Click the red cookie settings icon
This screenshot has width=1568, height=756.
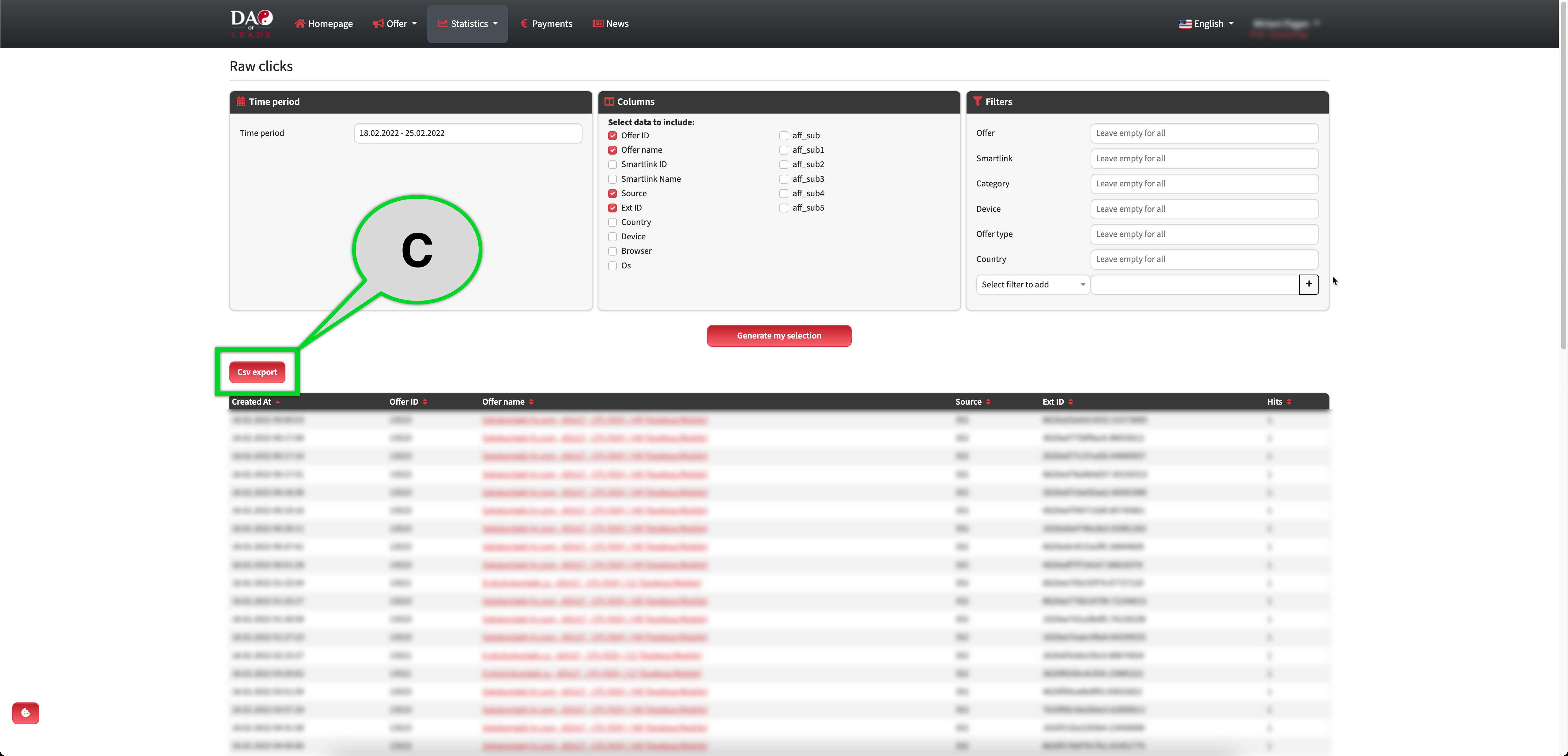(x=25, y=713)
